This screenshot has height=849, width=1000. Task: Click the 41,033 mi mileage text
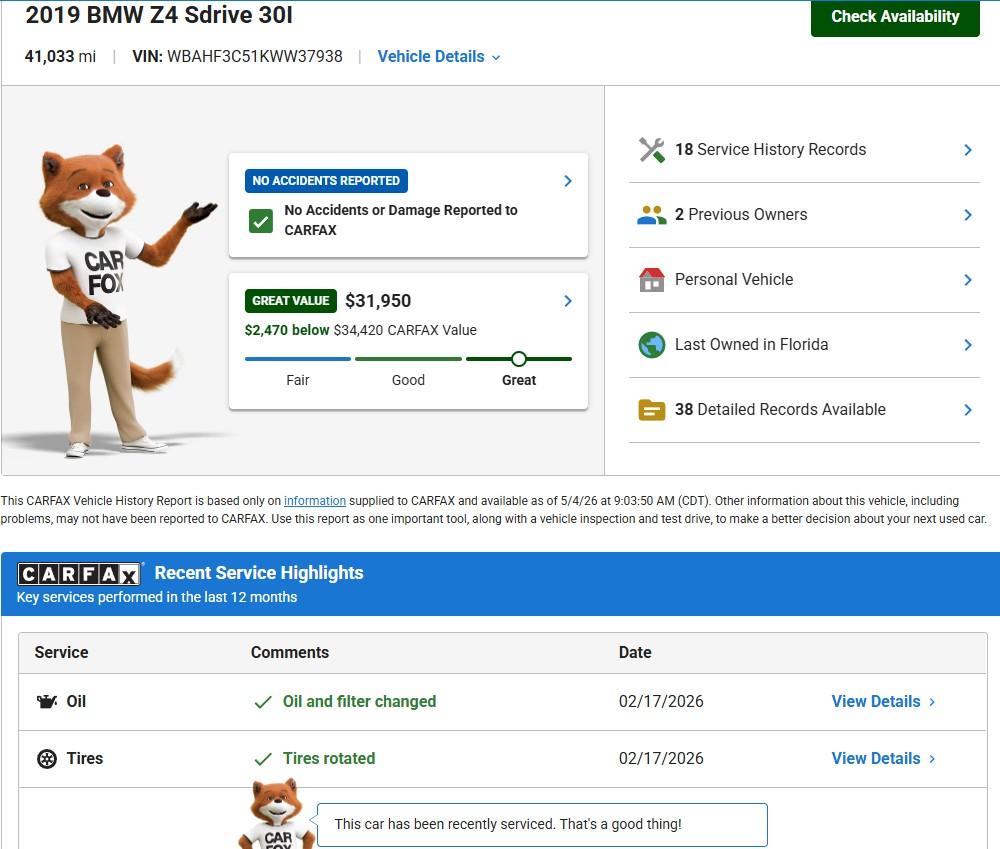[x=60, y=57]
